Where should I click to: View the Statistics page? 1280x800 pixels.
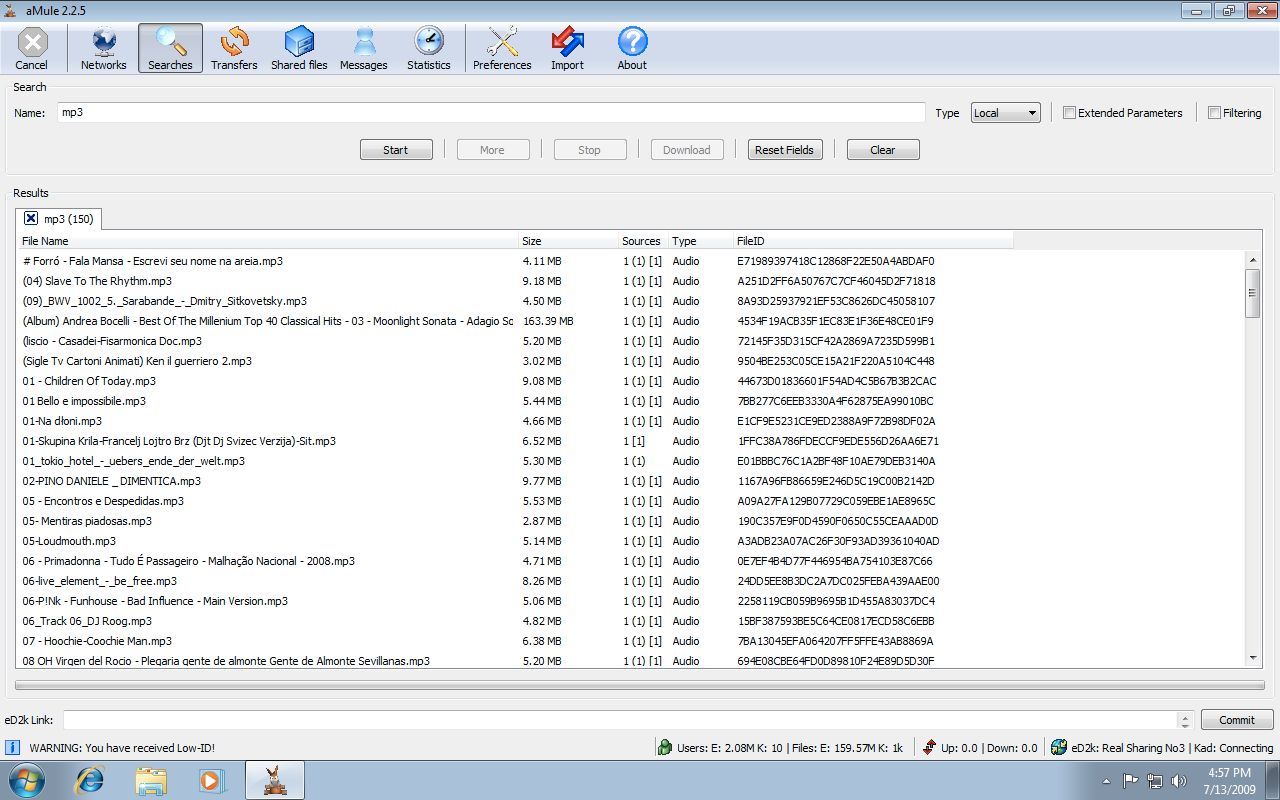pos(429,48)
